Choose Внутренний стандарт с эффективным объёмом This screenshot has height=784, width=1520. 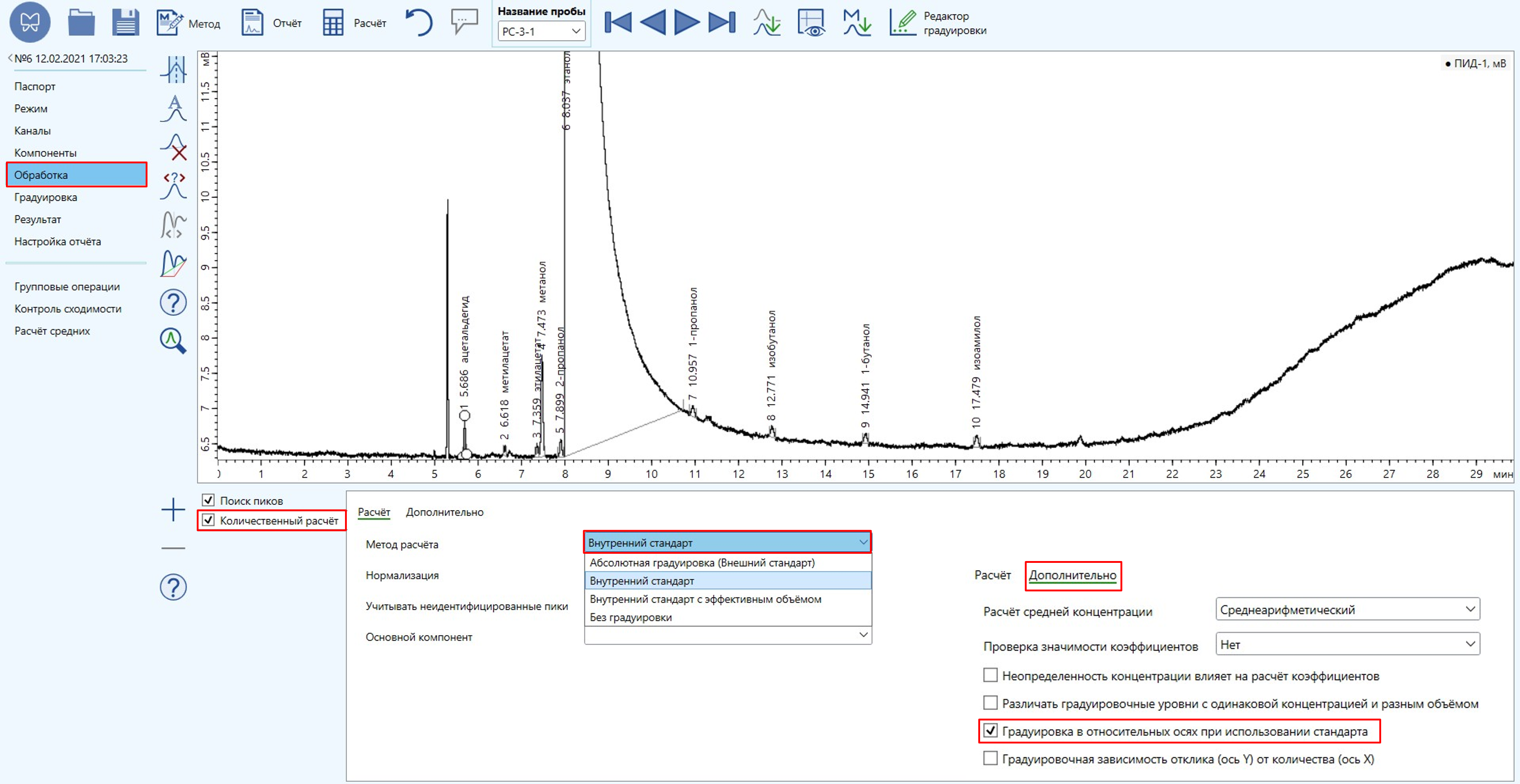728,599
